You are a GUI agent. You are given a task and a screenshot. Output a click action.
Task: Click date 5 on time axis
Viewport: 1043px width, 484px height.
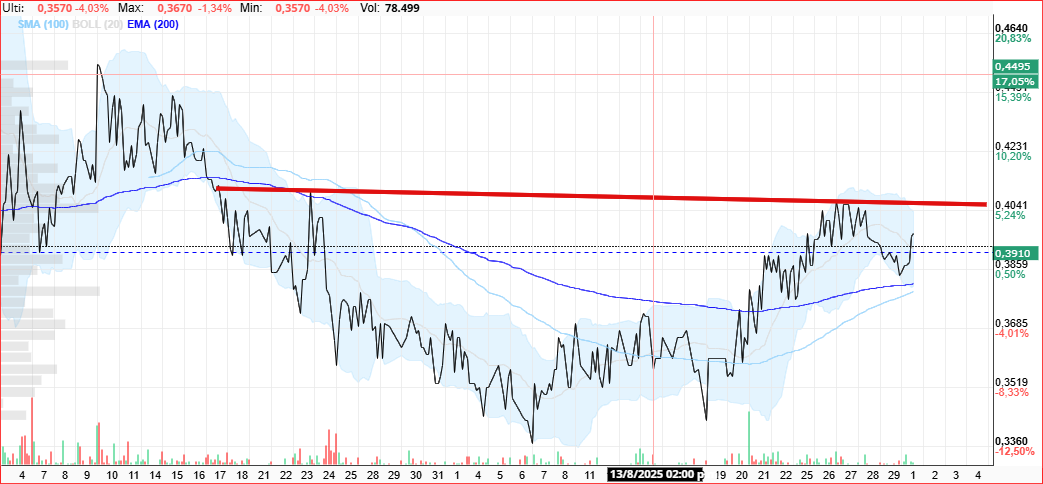[x=500, y=475]
